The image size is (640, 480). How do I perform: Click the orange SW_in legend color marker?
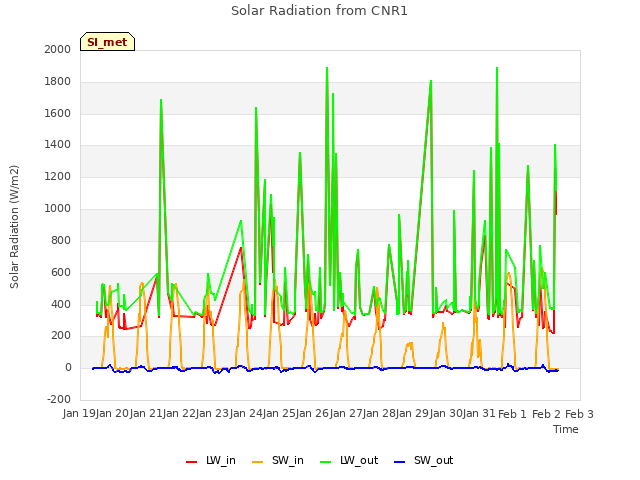pos(258,462)
